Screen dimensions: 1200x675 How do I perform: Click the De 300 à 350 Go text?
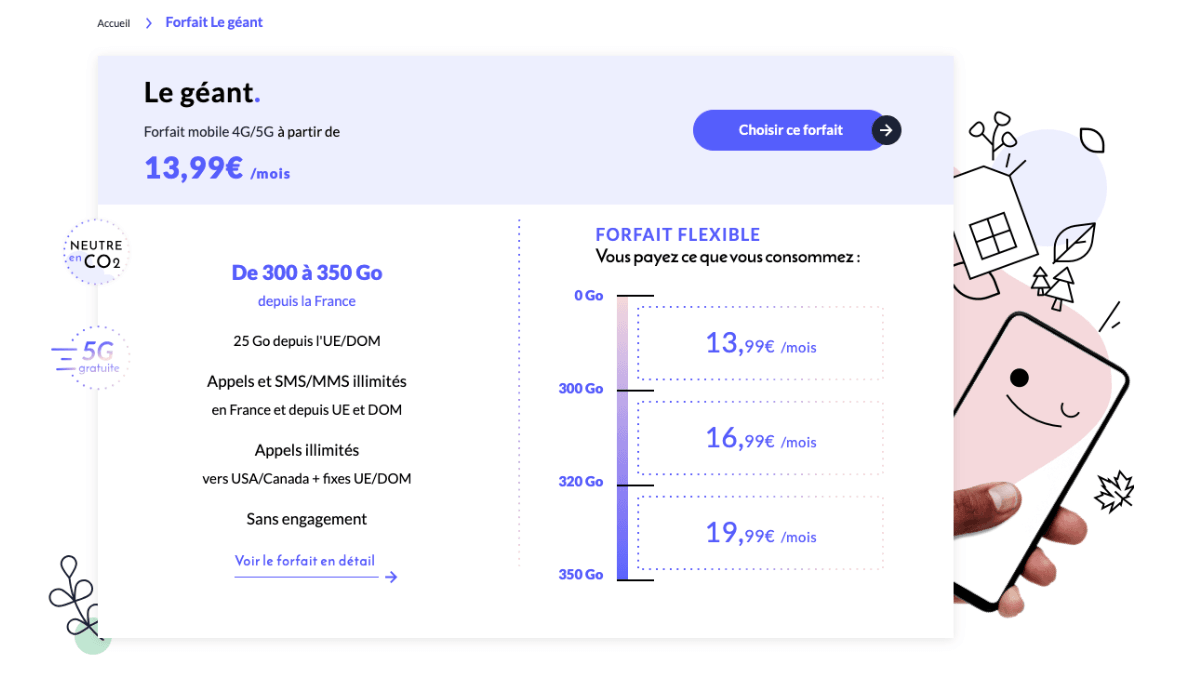[307, 273]
